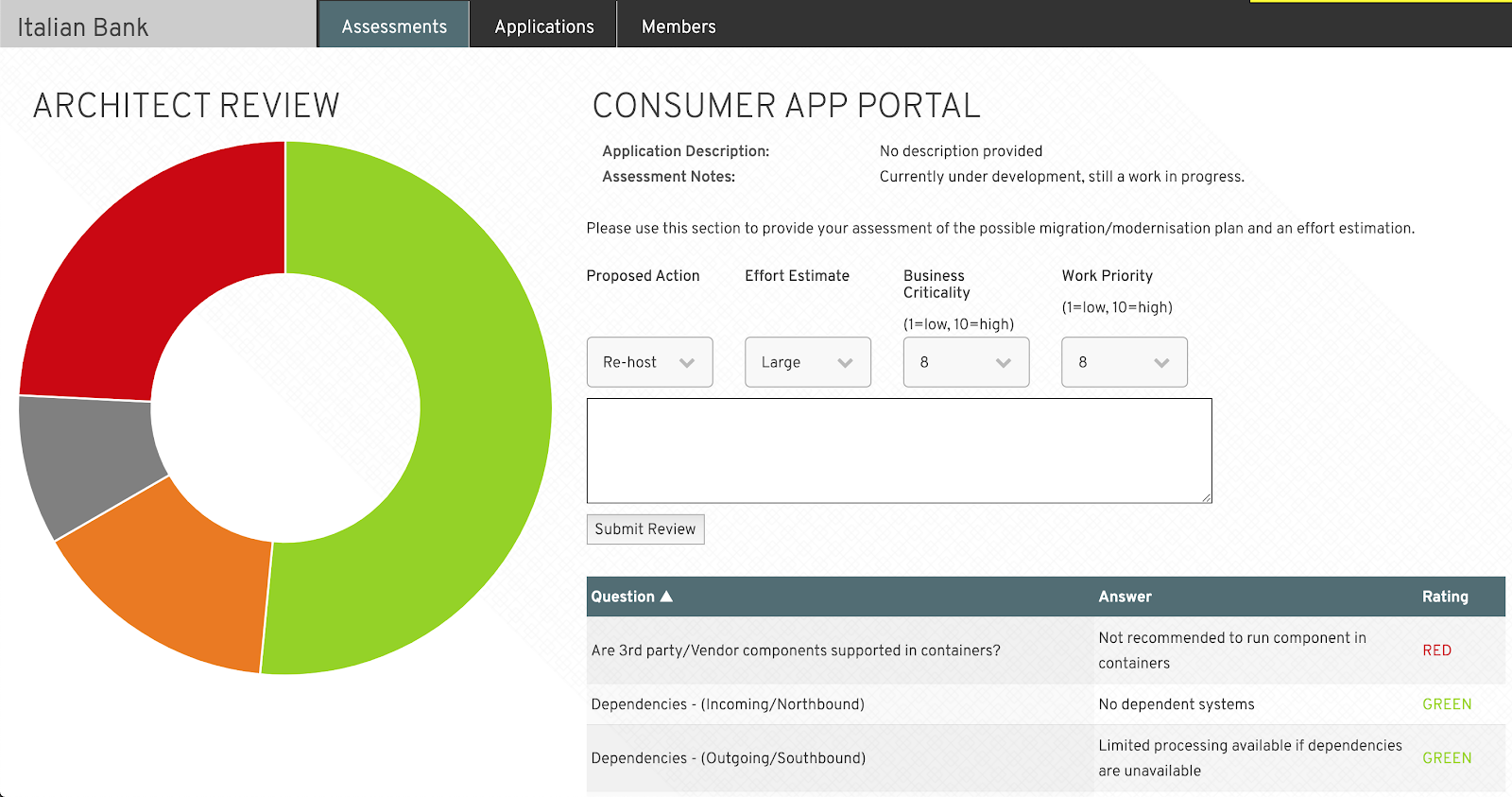Click inside the review comments text area
The height and width of the screenshot is (797, 1512).
[899, 451]
